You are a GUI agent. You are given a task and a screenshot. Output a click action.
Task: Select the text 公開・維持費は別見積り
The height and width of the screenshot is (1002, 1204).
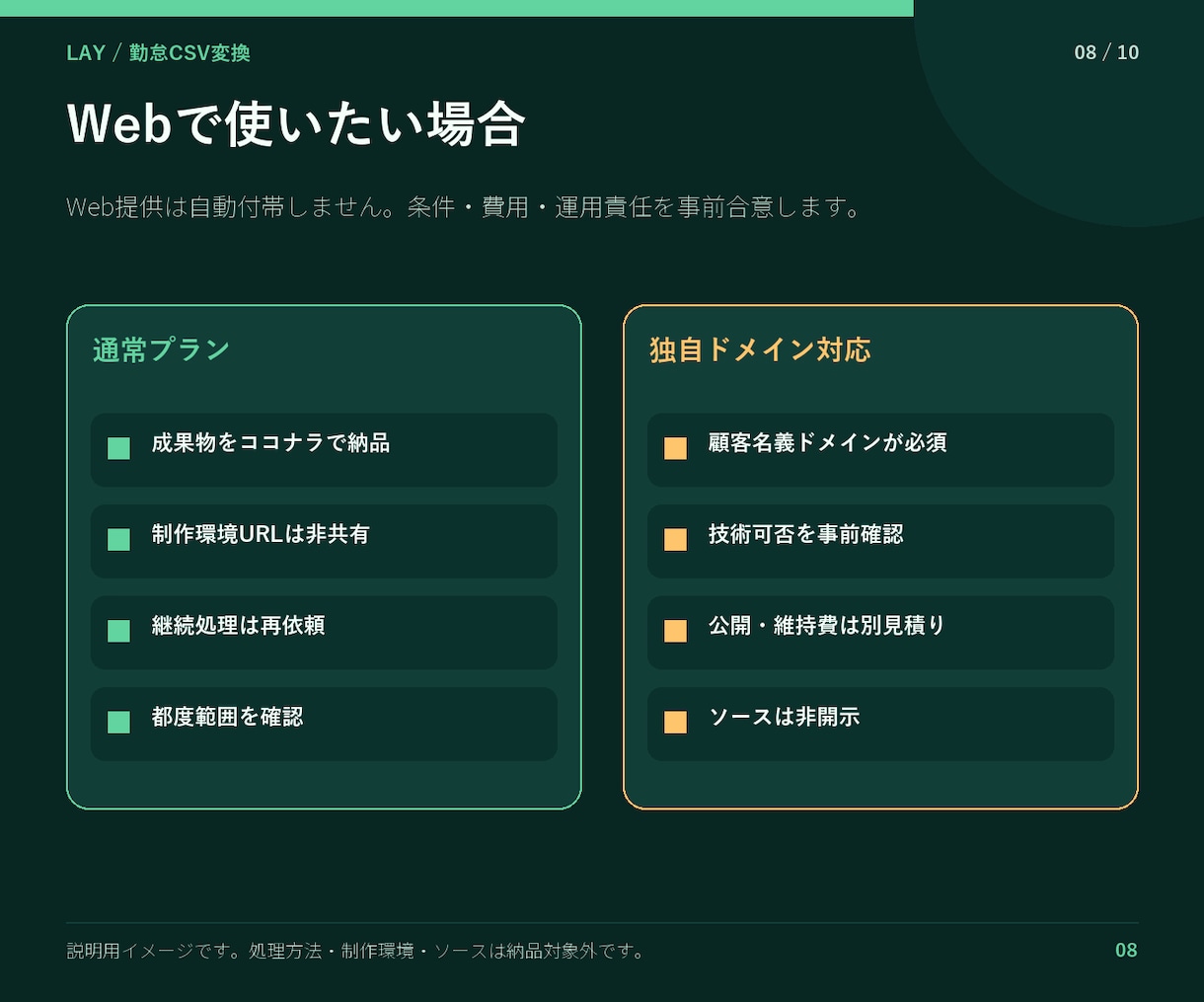(x=827, y=626)
